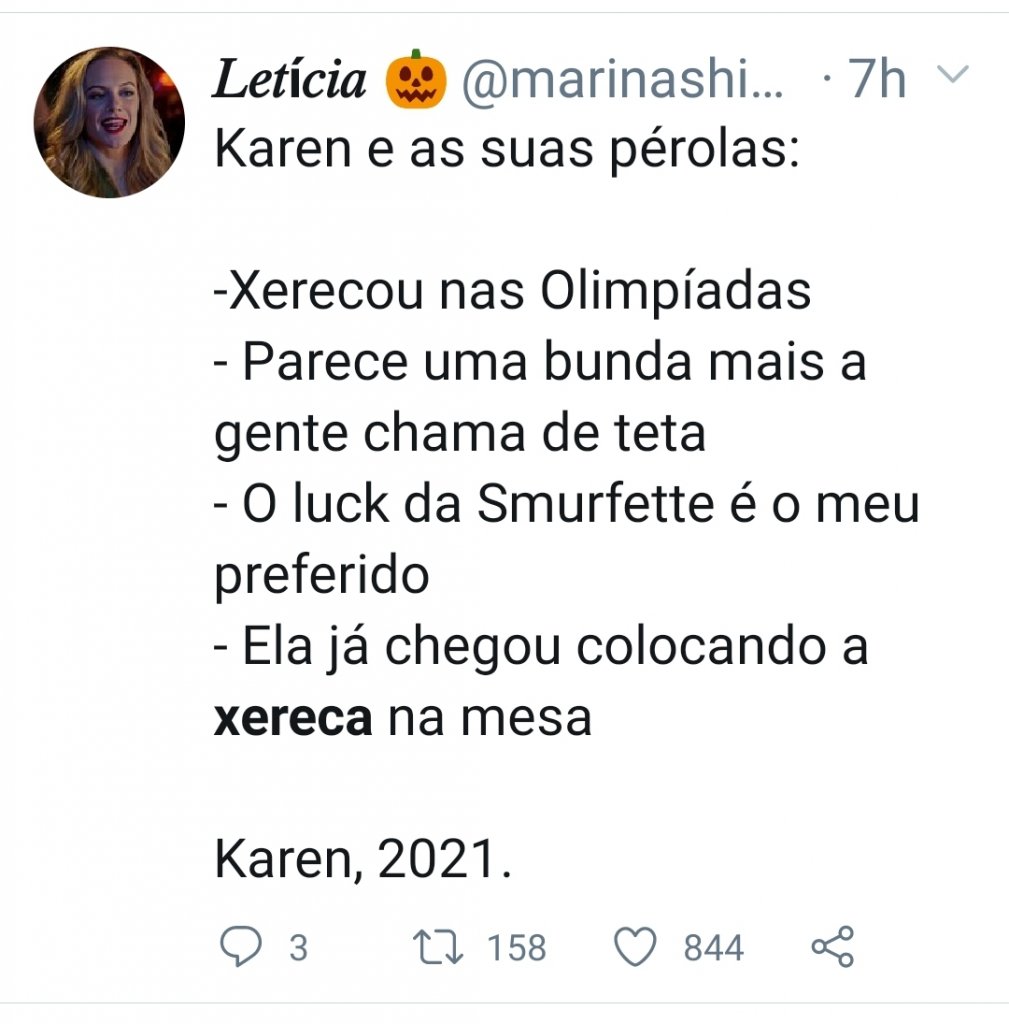Viewport: 1009px width, 1024px height.
Task: Click the 'Ela já chegou colocando a' line
Action: point(541,647)
